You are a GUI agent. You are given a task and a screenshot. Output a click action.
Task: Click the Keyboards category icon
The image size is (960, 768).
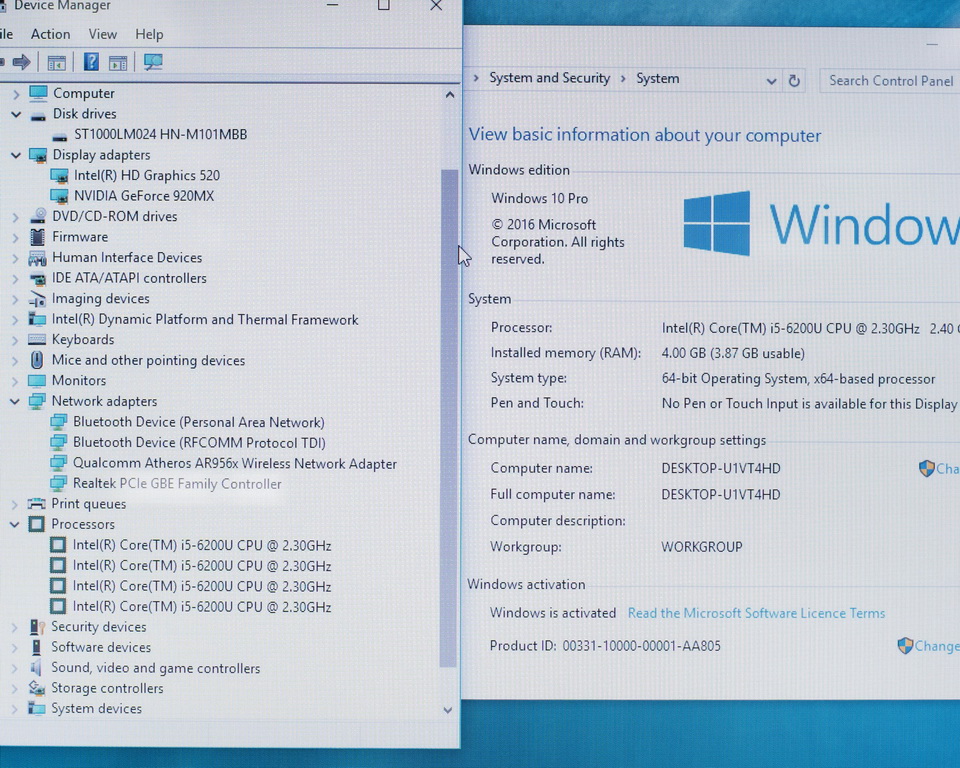37,339
